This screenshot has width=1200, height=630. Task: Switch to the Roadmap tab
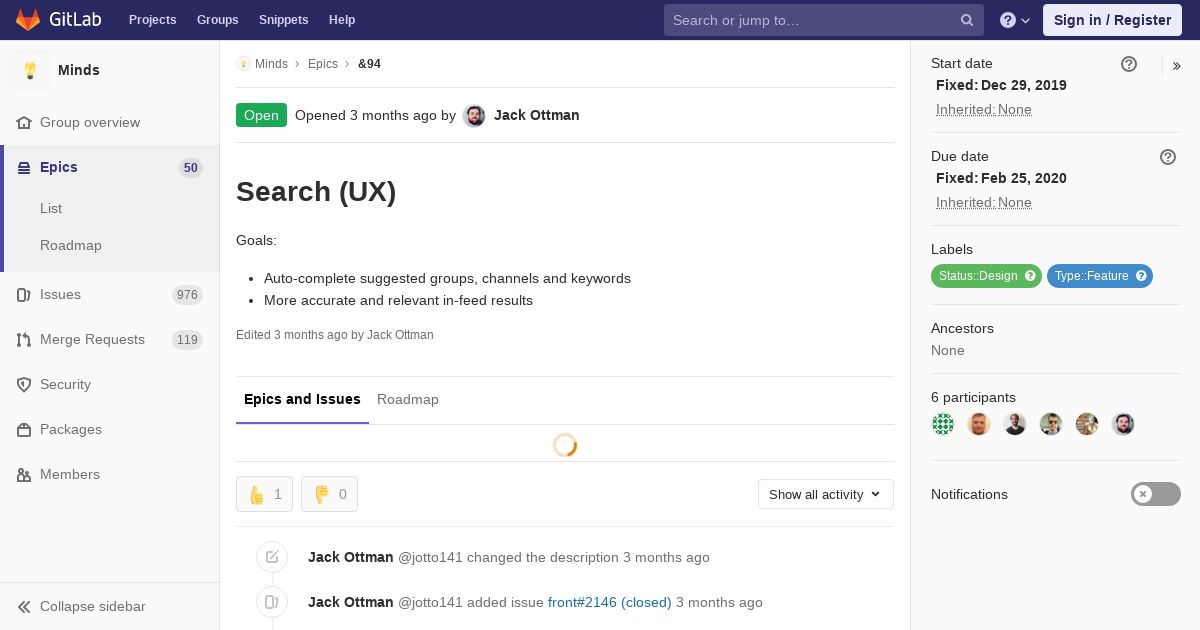408,399
